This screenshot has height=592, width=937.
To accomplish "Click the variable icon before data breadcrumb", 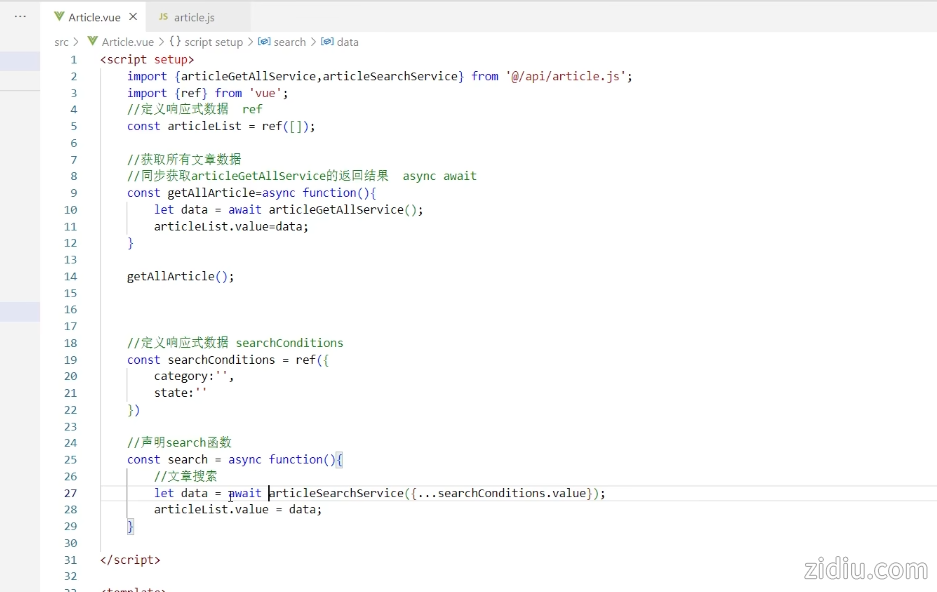I will click(x=327, y=42).
